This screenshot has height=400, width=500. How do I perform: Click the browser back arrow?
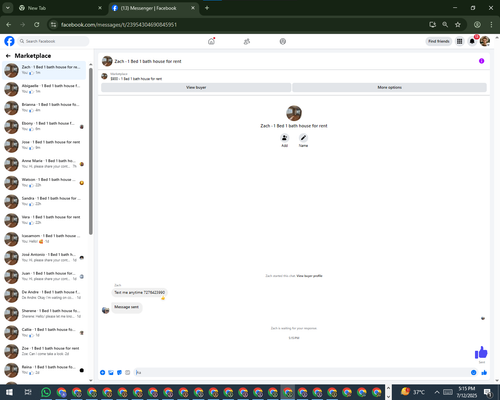9,24
